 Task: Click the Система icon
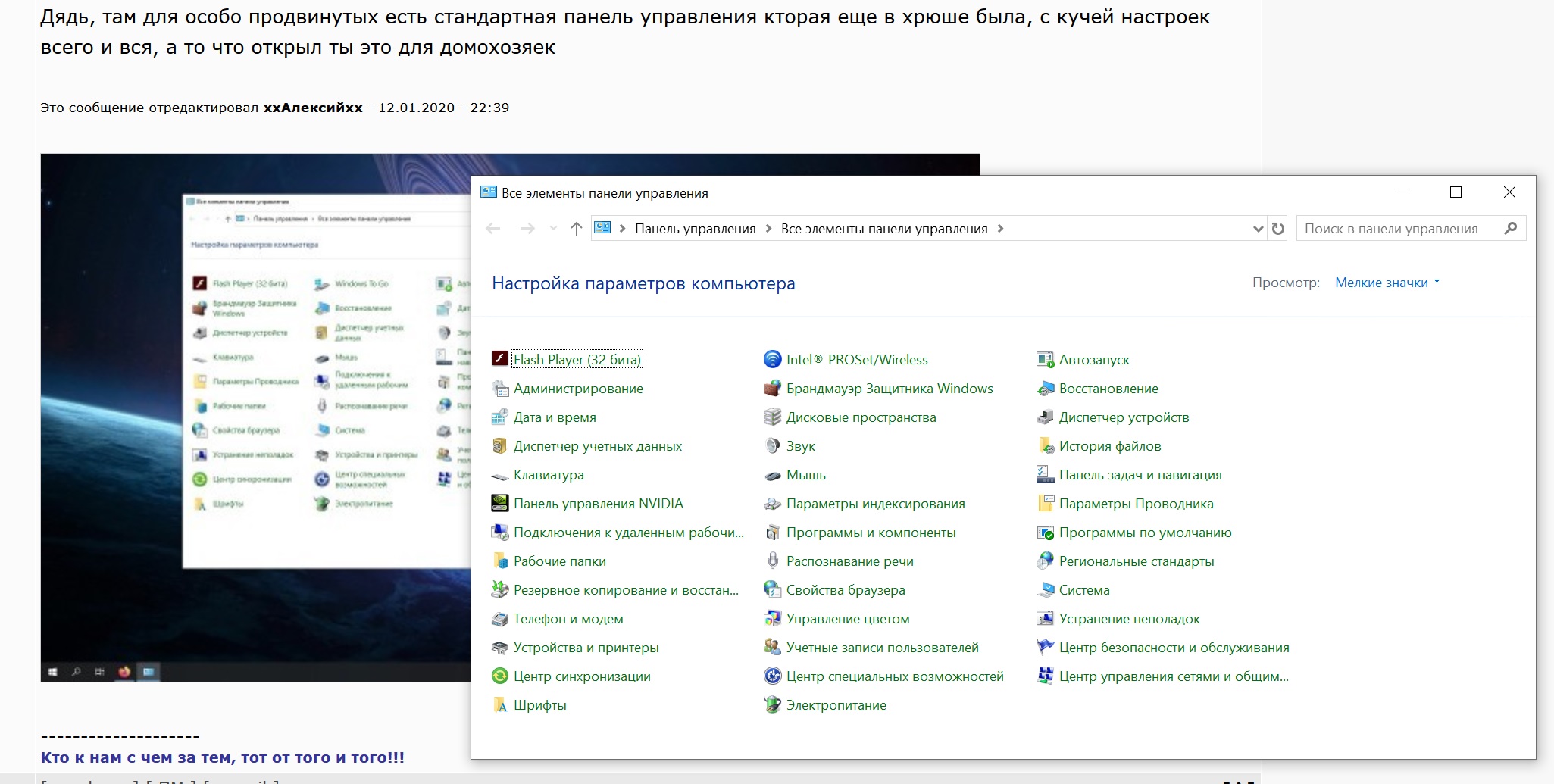[1045, 589]
